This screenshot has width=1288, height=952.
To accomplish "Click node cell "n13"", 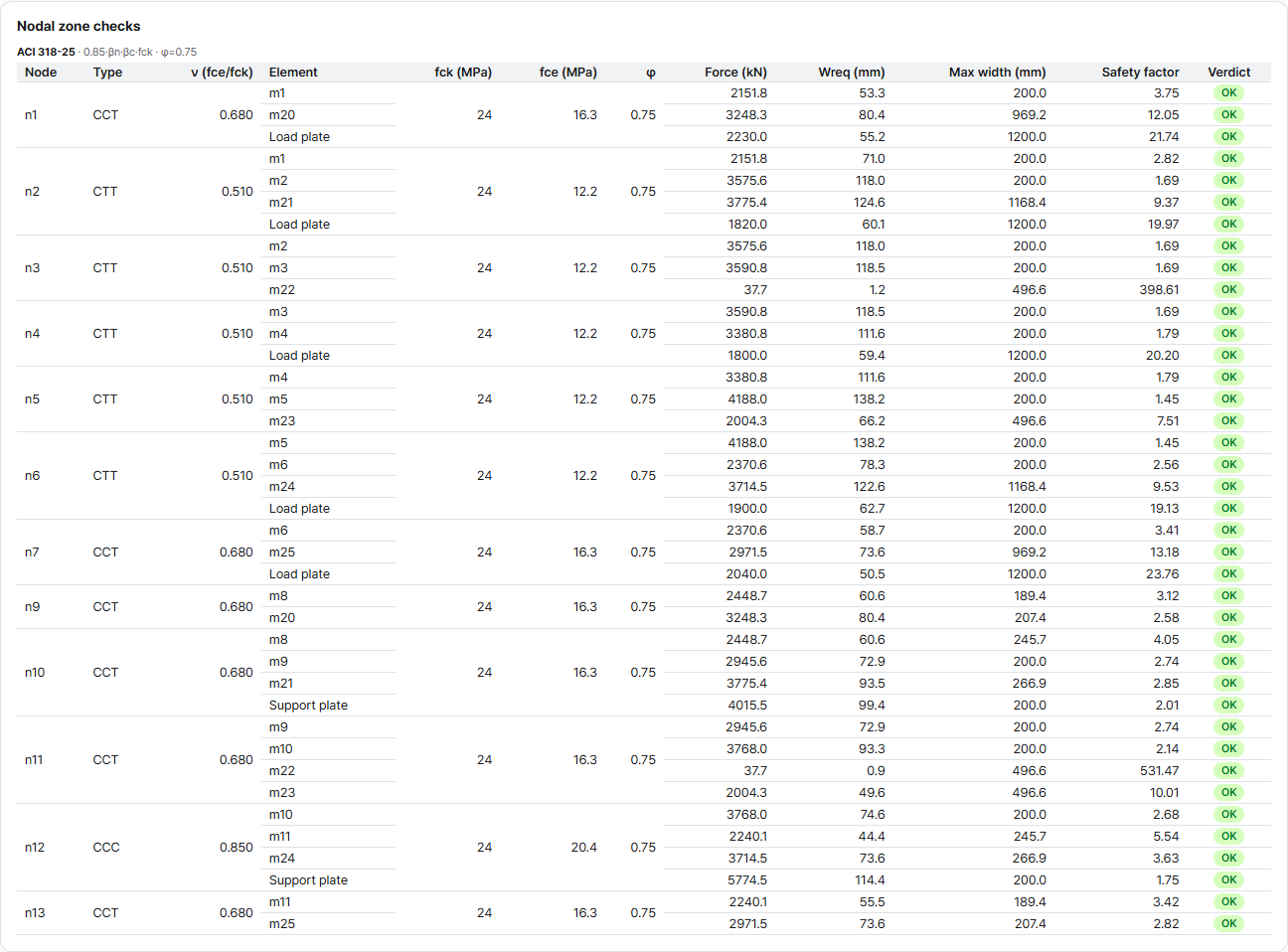I will [35, 912].
